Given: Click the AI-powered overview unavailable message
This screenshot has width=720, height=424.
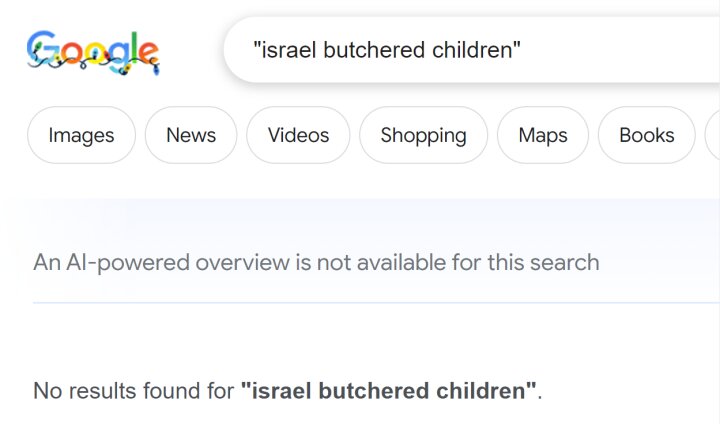Looking at the screenshot, I should (316, 263).
